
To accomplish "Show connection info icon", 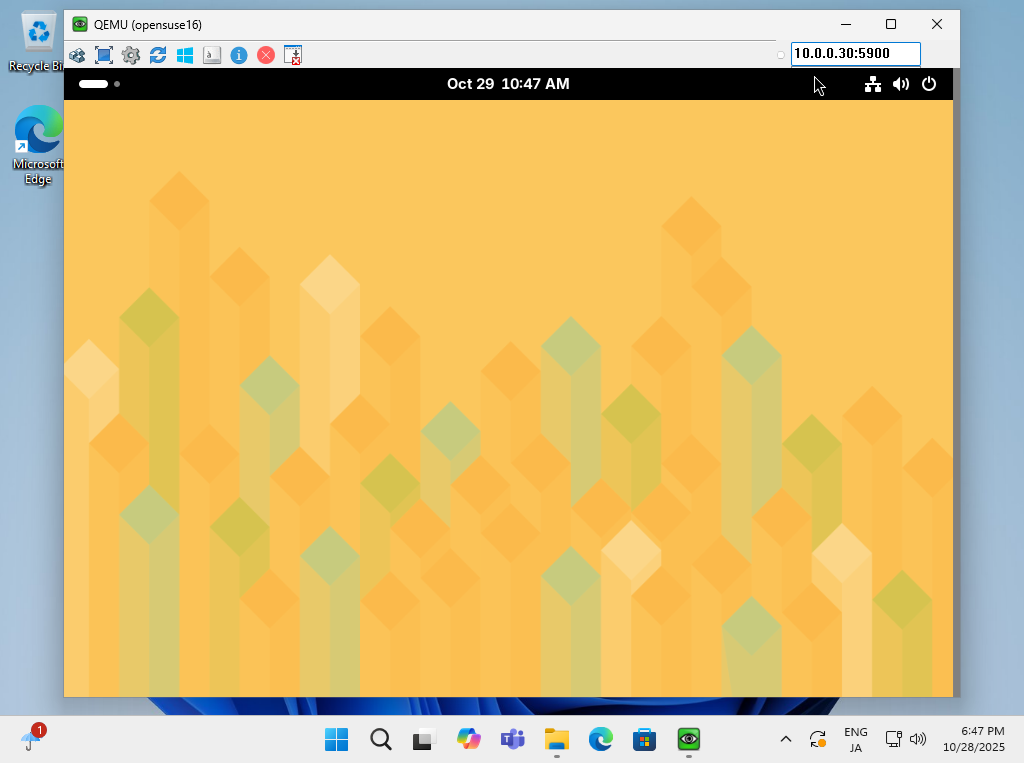I will click(x=239, y=56).
